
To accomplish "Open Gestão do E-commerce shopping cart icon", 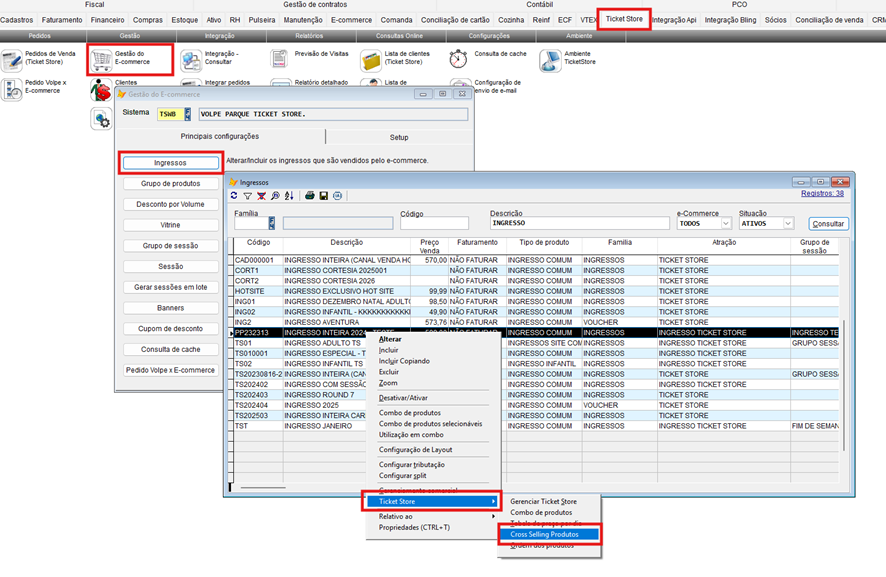I will tap(101, 61).
